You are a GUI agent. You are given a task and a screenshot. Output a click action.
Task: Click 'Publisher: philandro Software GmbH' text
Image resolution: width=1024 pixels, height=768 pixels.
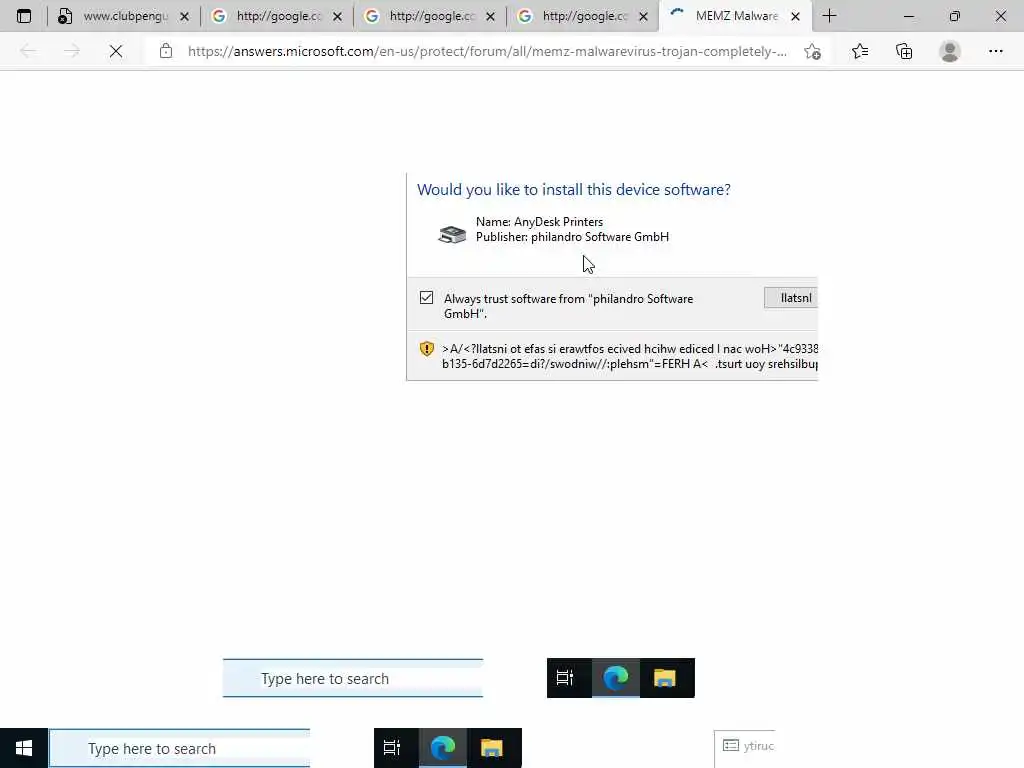(x=572, y=236)
